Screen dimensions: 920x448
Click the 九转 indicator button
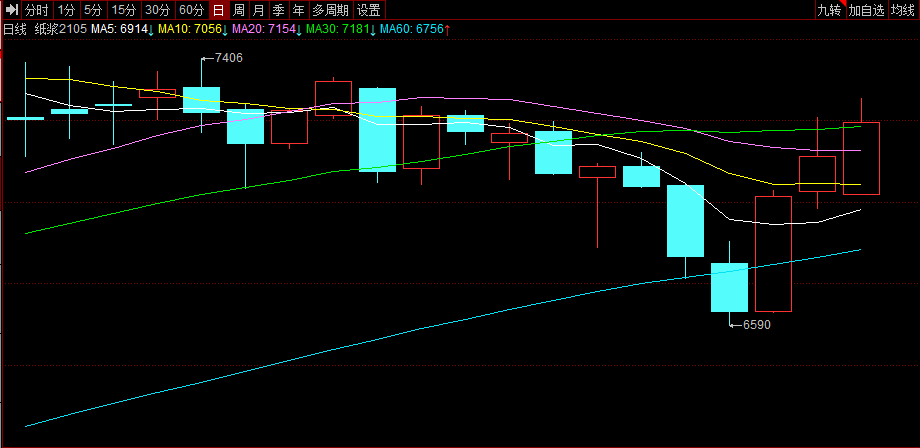click(830, 9)
